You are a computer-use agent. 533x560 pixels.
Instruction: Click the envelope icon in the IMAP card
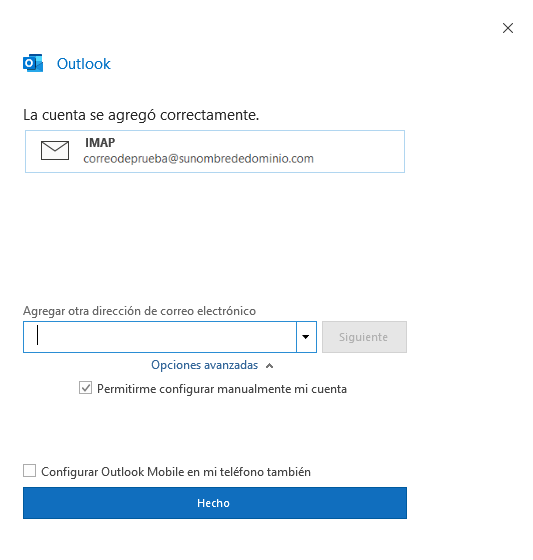[55, 150]
